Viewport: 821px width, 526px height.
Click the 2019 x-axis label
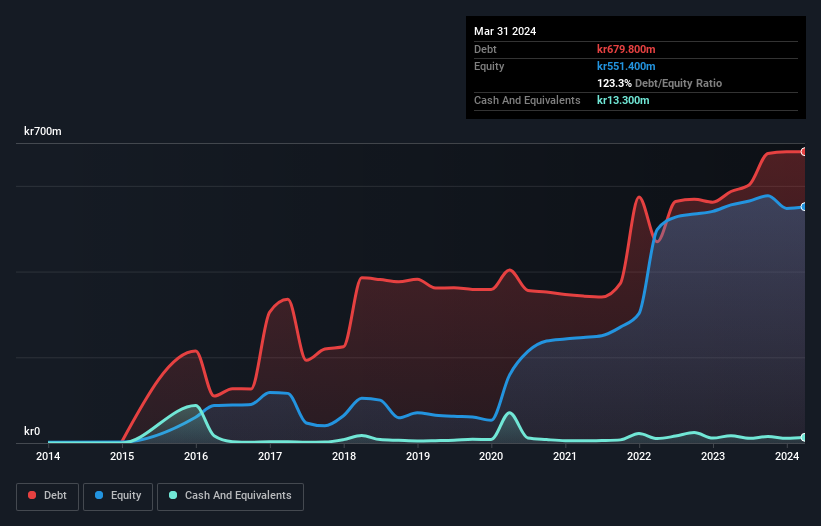[x=418, y=456]
